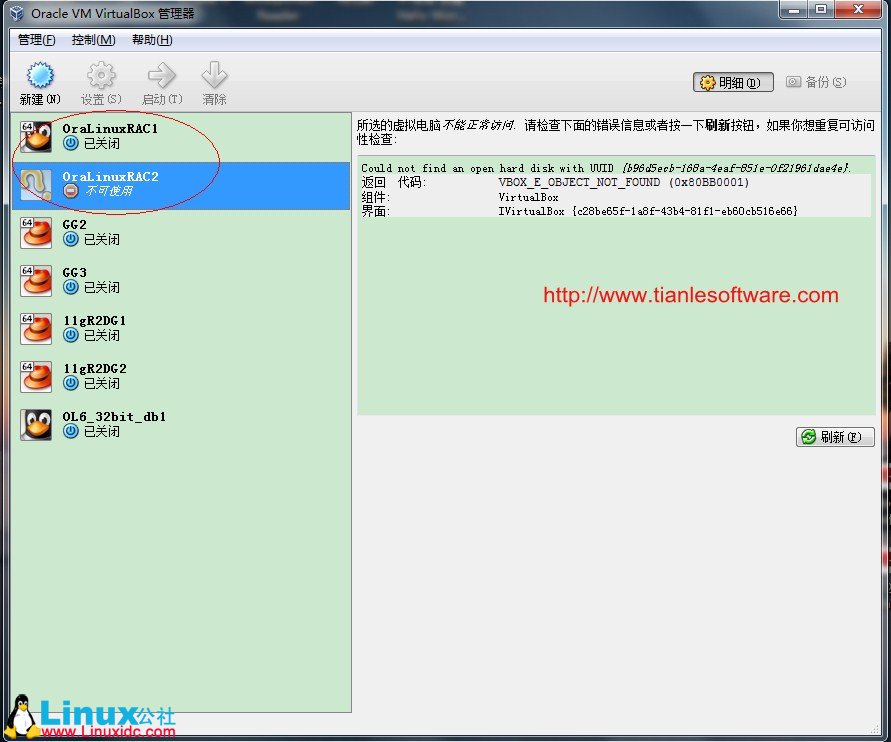Click the error UUID text in details
The height and width of the screenshot is (742, 891).
[735, 168]
